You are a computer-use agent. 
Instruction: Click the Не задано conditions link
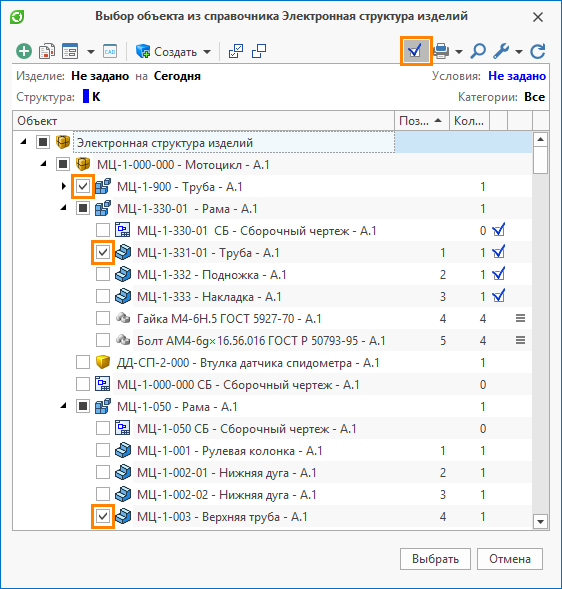(x=517, y=76)
